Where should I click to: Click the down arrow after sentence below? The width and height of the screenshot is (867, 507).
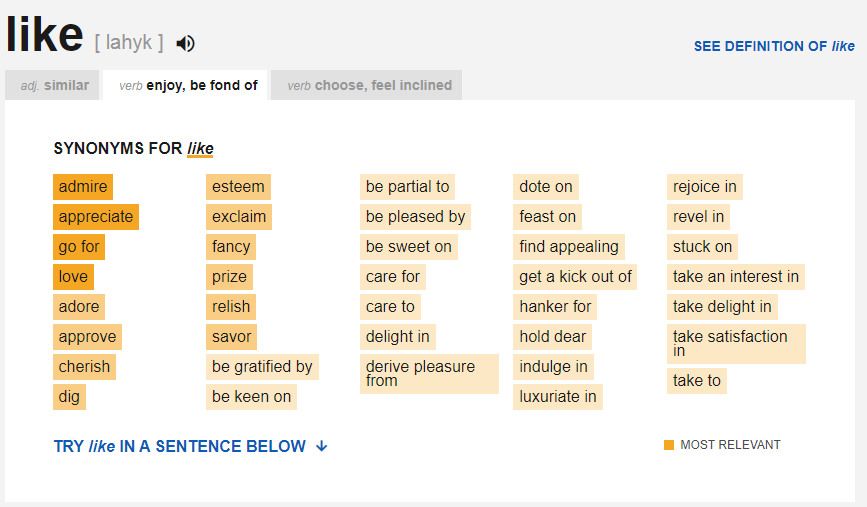(322, 446)
